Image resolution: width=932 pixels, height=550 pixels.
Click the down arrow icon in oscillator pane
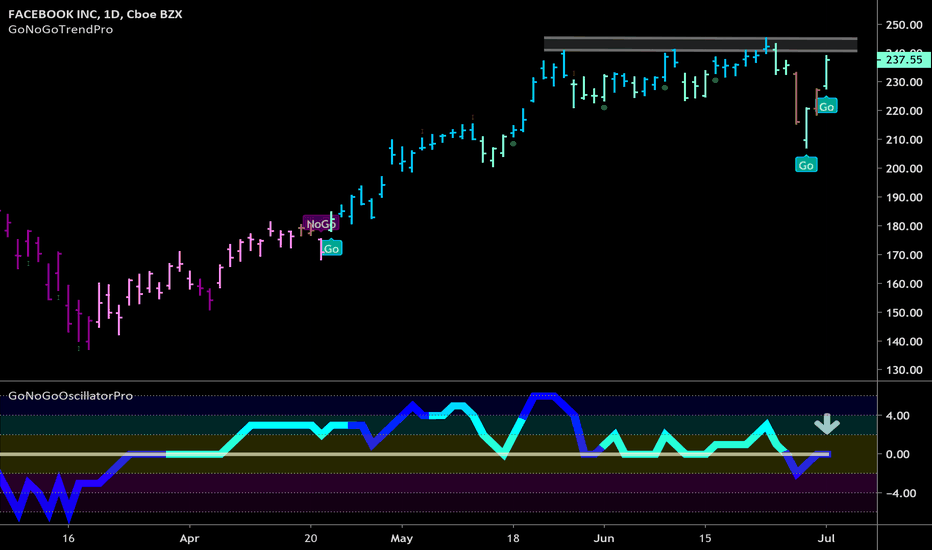click(826, 423)
